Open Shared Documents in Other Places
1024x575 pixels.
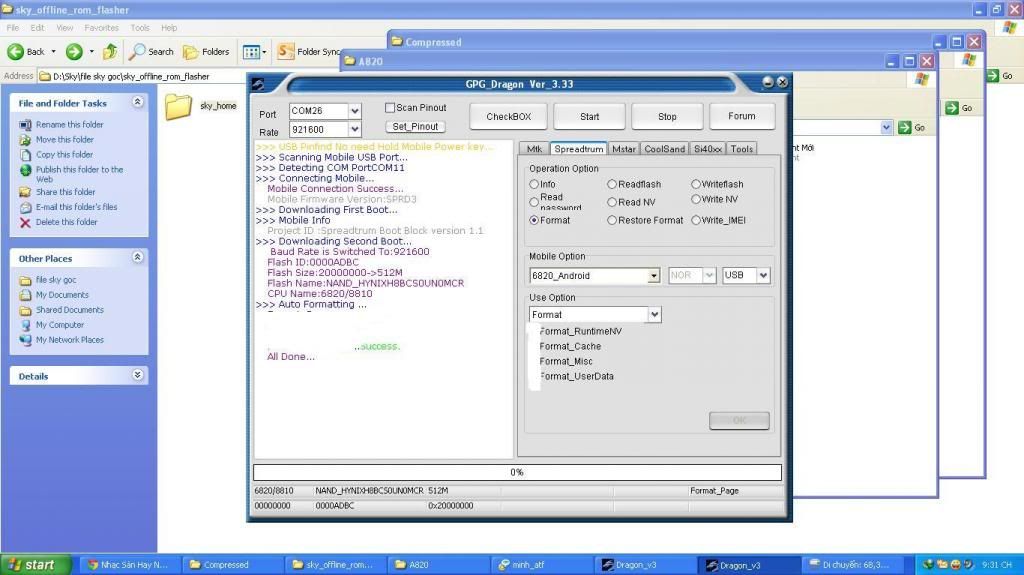[x=69, y=310]
